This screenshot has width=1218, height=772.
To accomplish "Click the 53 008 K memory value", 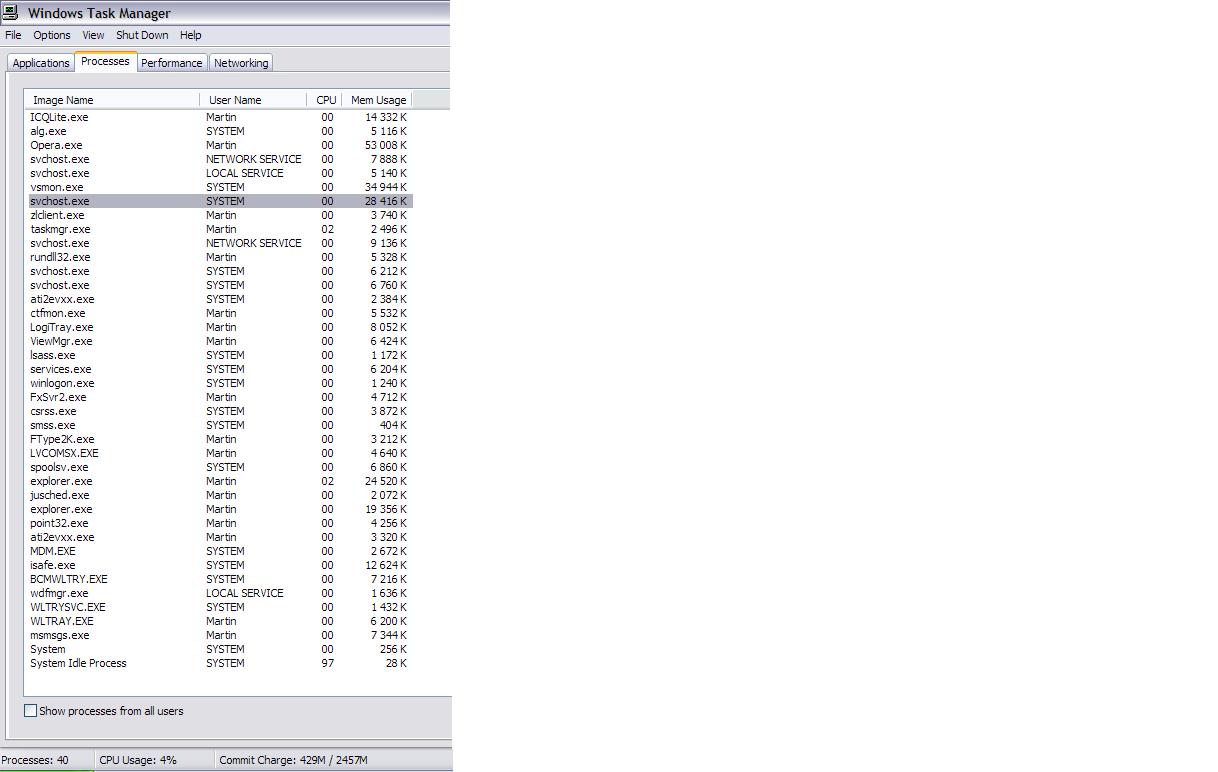I will 385,145.
